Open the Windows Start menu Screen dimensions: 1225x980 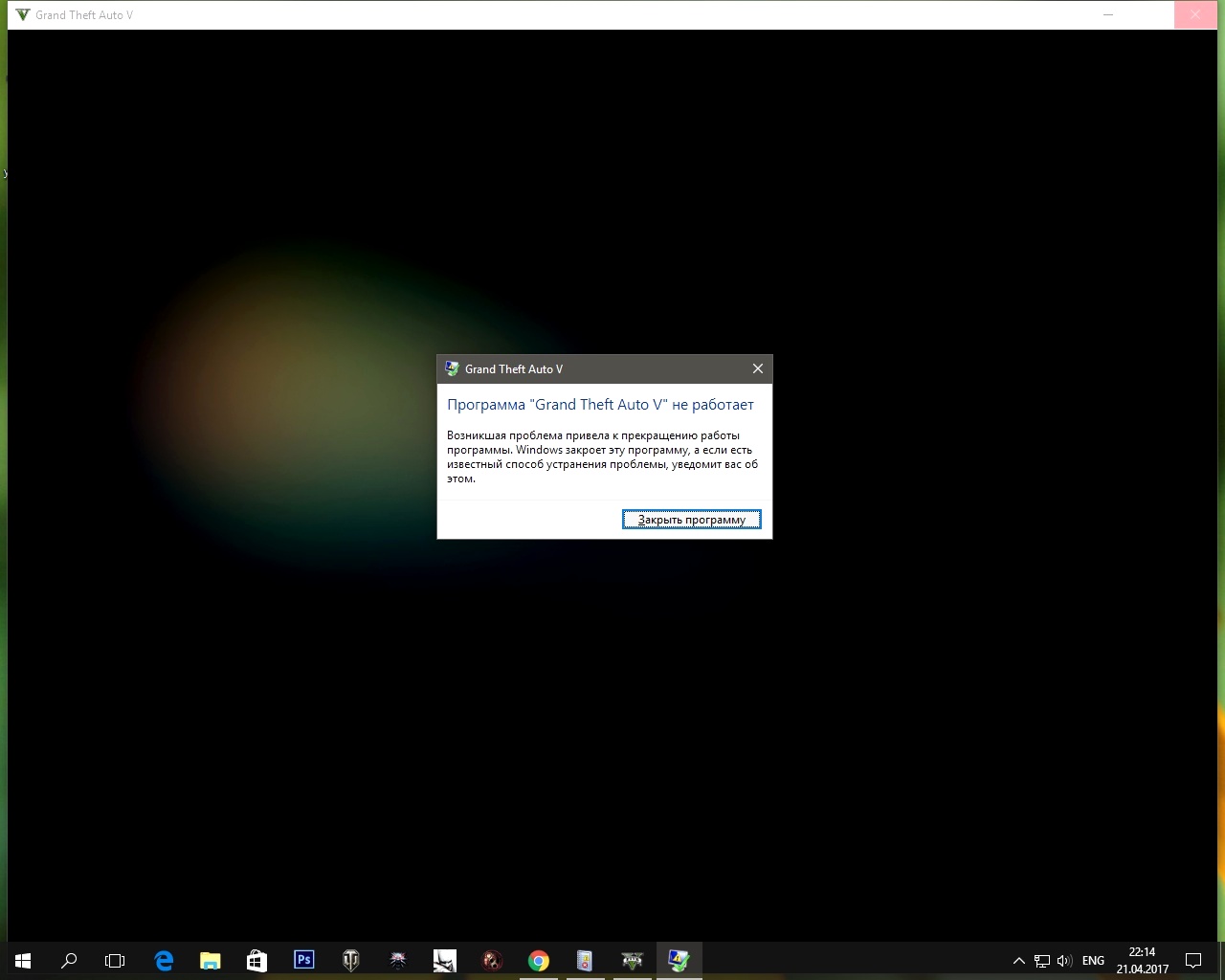point(23,960)
